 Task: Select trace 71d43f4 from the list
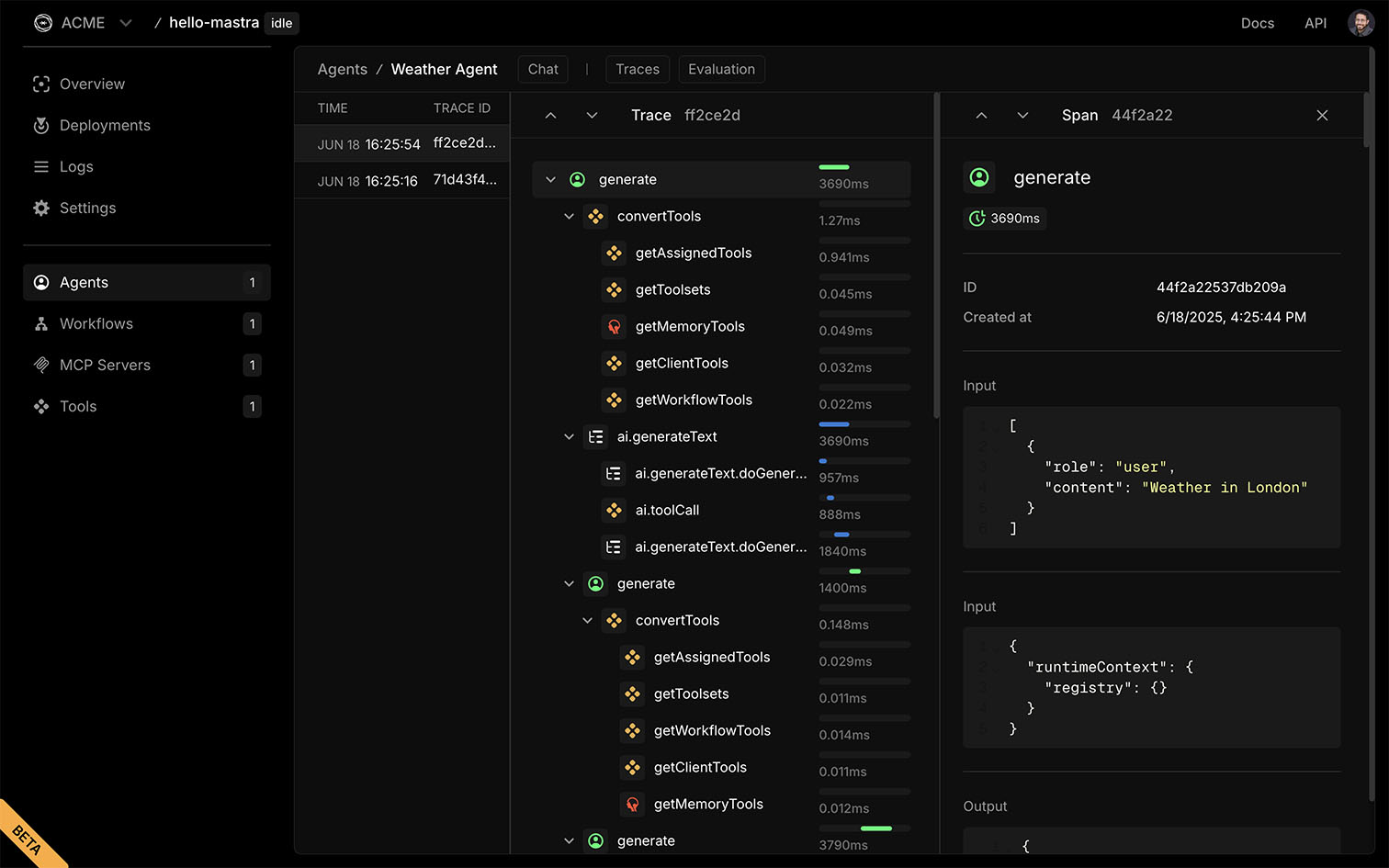pos(401,180)
